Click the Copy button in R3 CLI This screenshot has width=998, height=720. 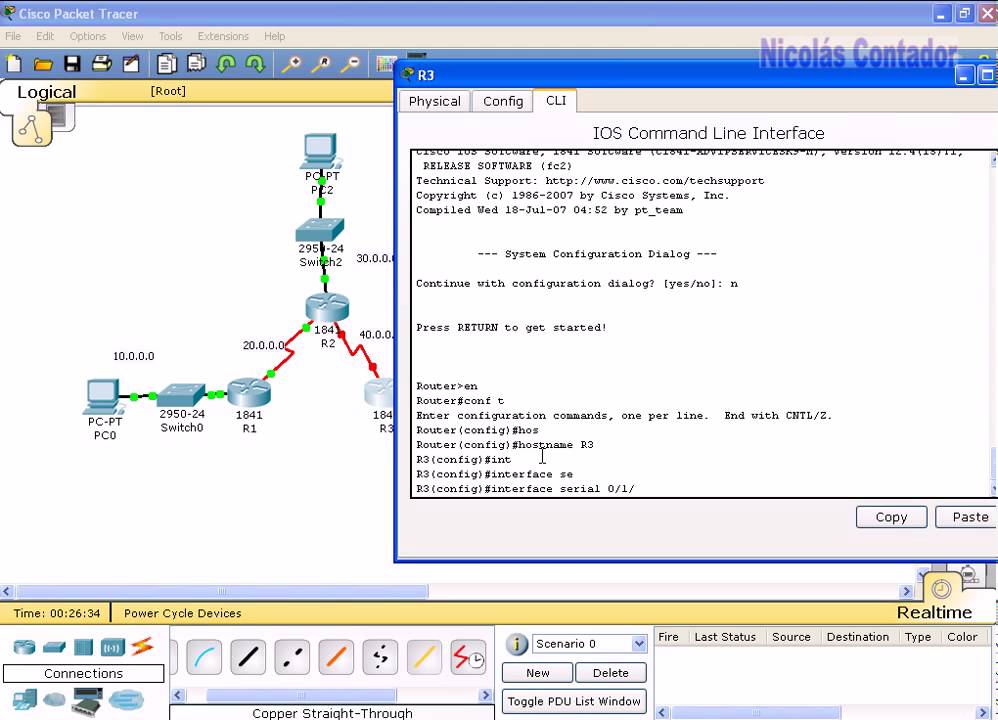click(x=891, y=517)
